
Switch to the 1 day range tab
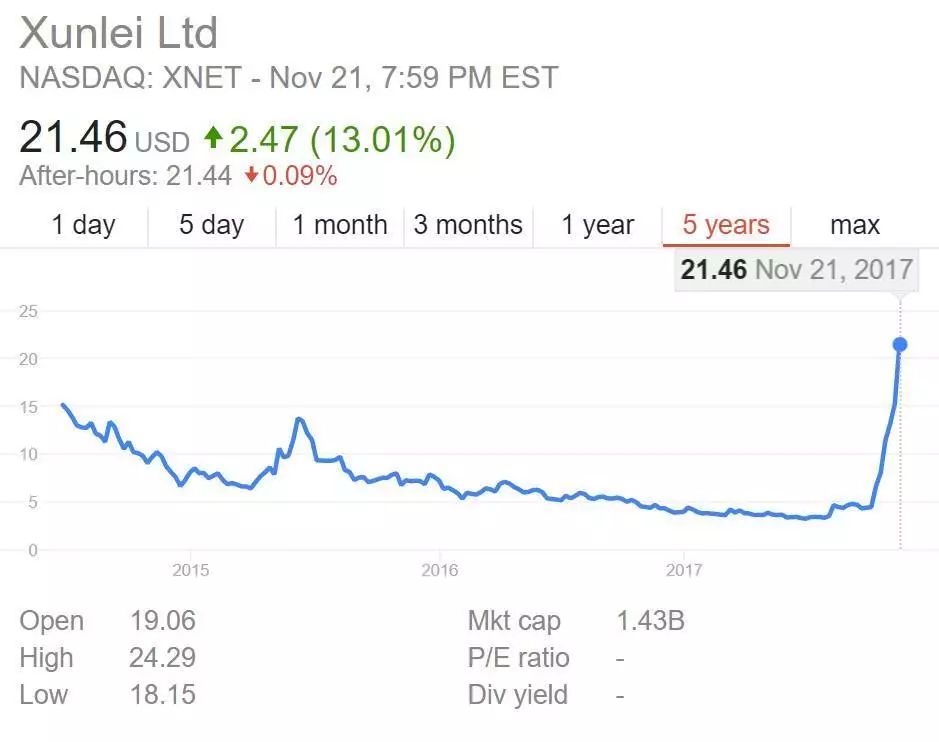[83, 225]
